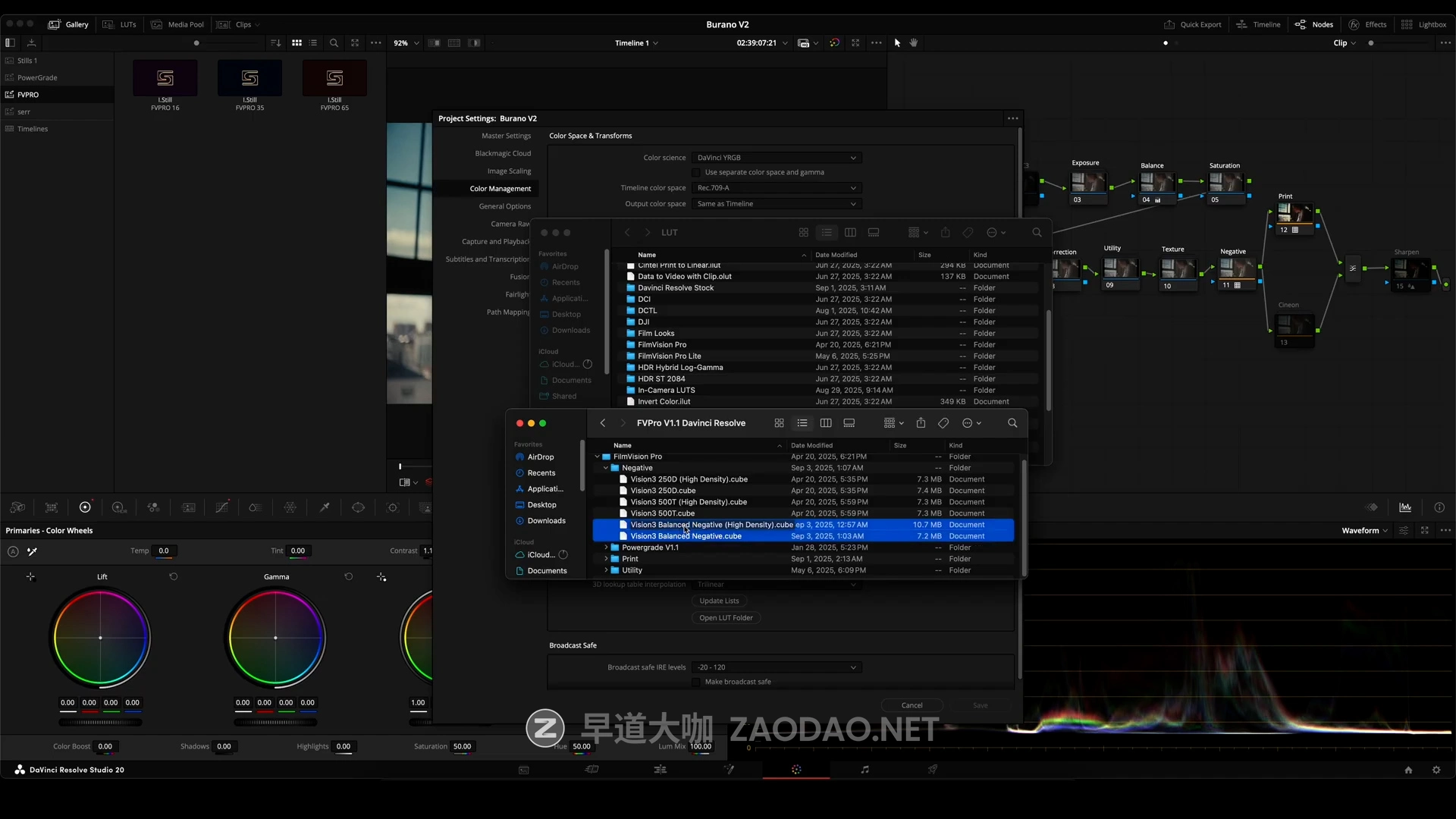Reset the Gamma color wheel

click(x=348, y=576)
